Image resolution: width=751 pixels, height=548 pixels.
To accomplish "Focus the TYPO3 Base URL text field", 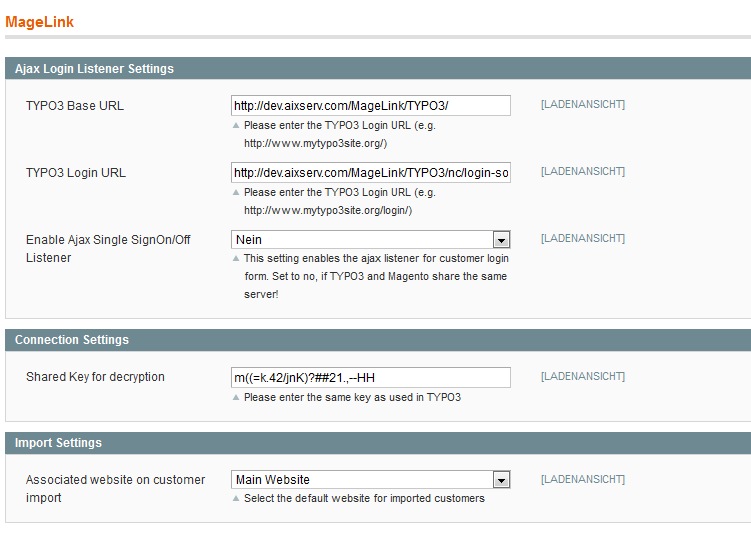I will [x=370, y=106].
